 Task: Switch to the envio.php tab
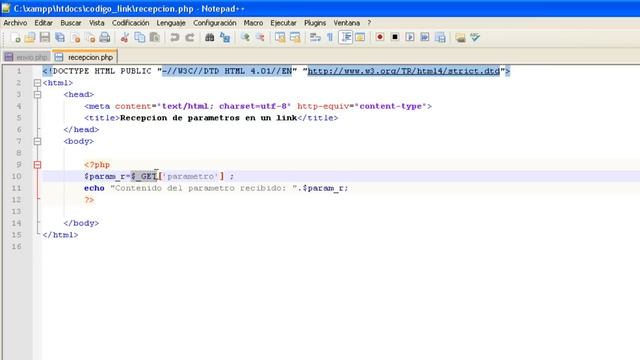(27, 57)
